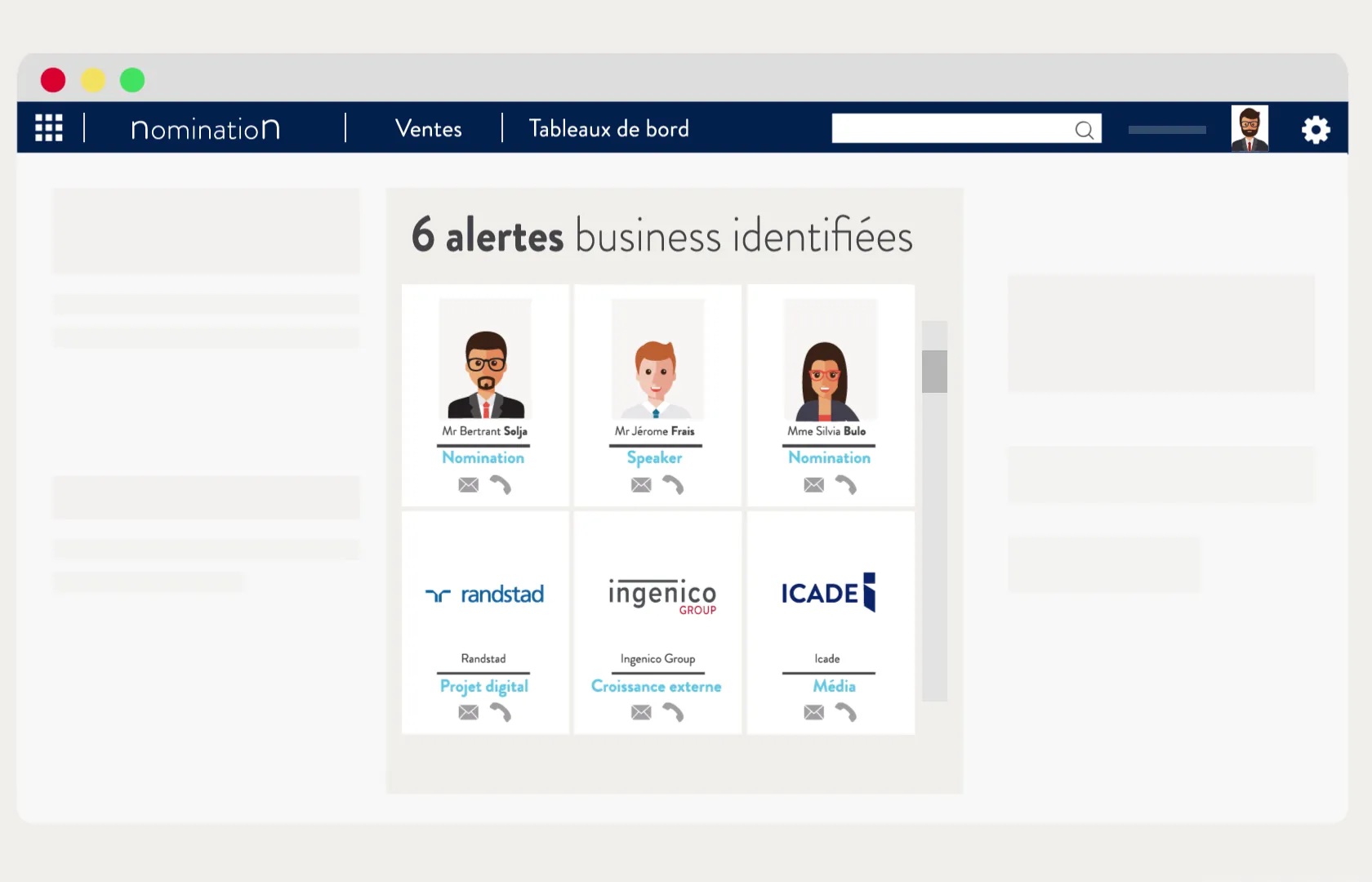Select Mr Jérome Frais's portrait
The image size is (1372, 882).
657,359
